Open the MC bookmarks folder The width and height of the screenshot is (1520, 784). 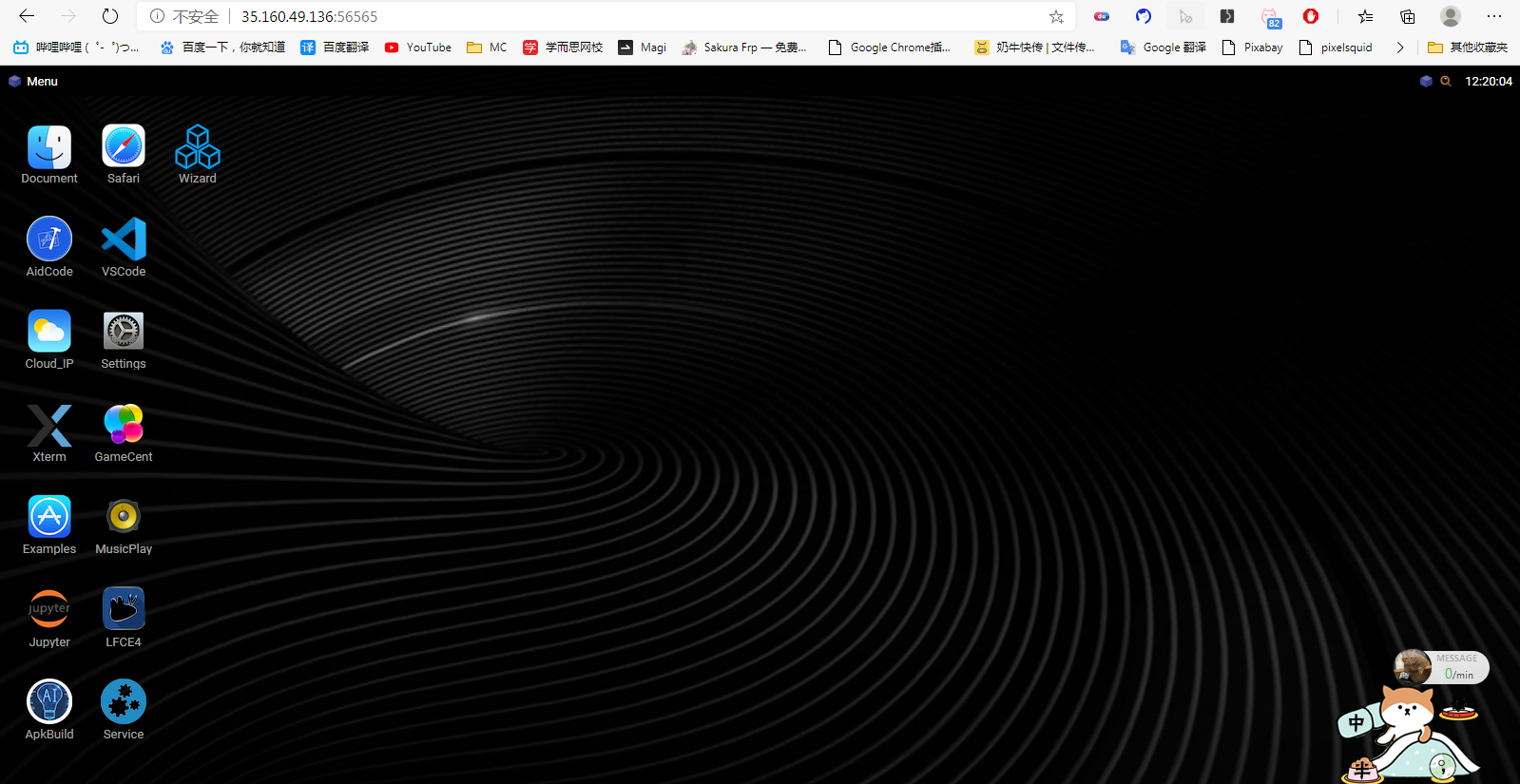[x=487, y=48]
